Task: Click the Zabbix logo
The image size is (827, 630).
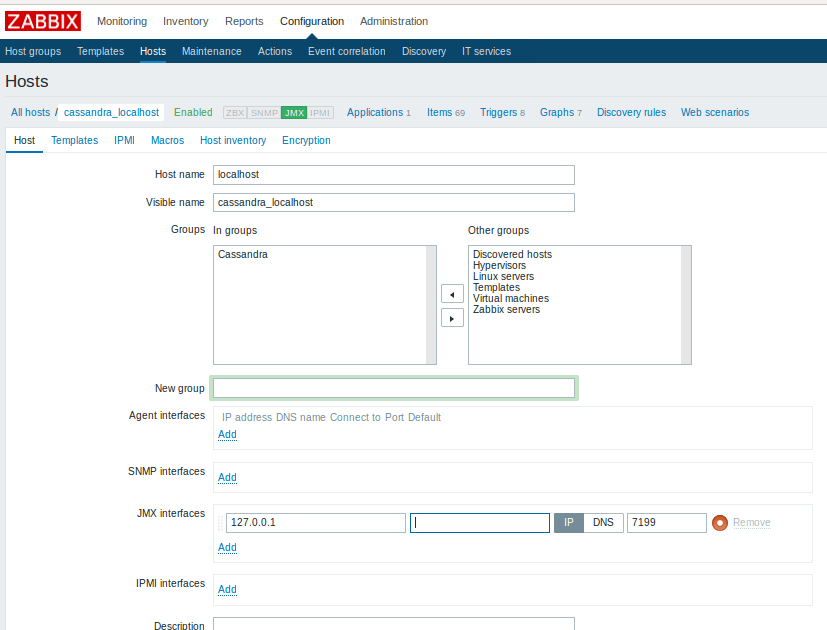Action: point(43,21)
